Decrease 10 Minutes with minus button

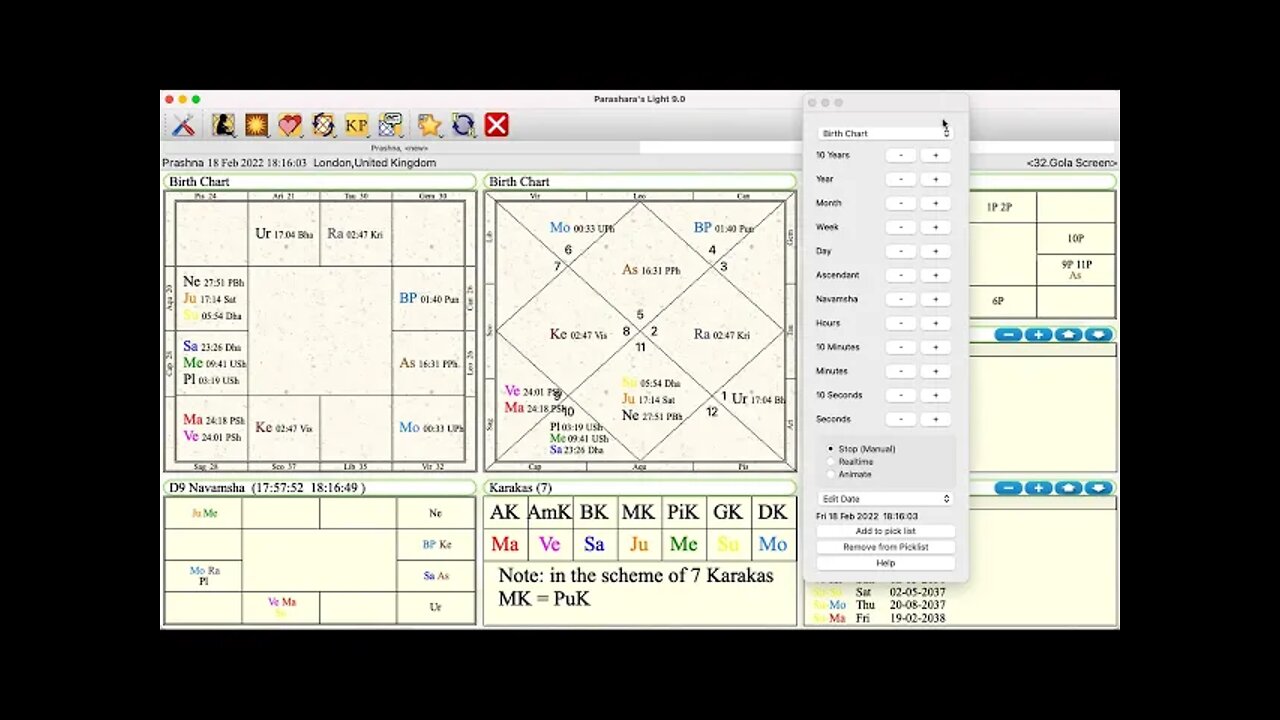[x=901, y=347]
